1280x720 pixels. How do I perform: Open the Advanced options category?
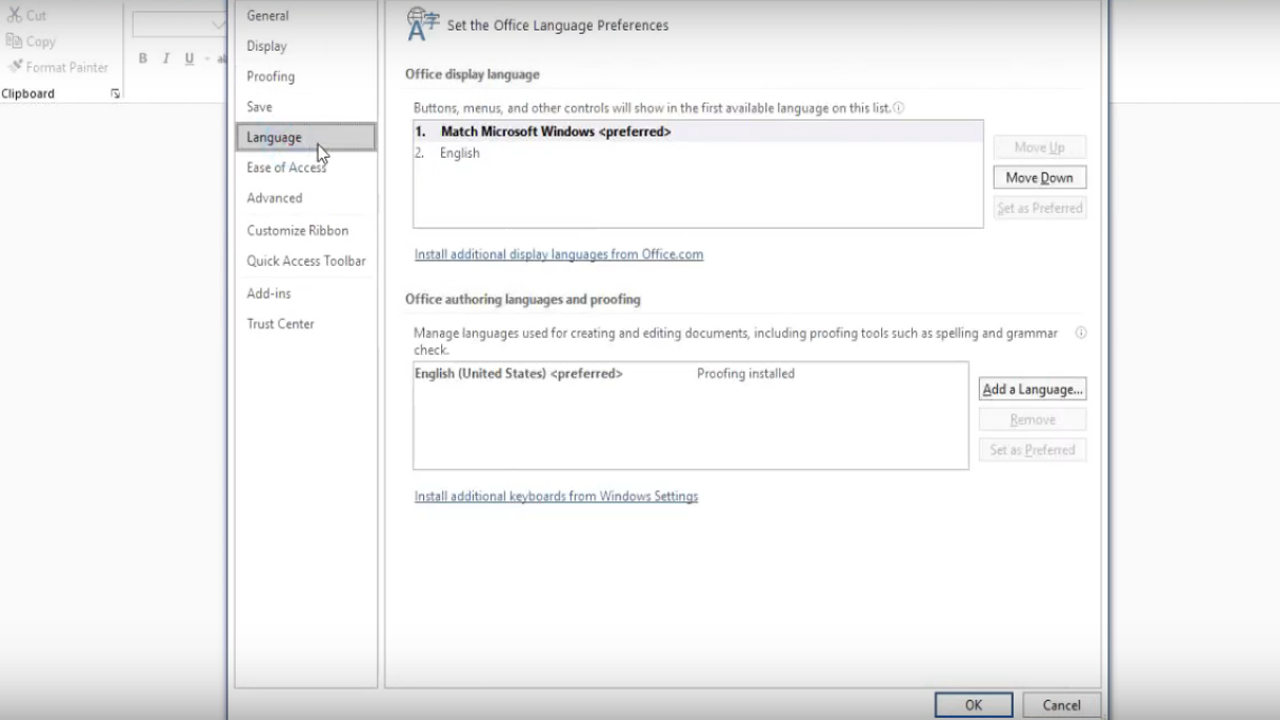pos(306,198)
